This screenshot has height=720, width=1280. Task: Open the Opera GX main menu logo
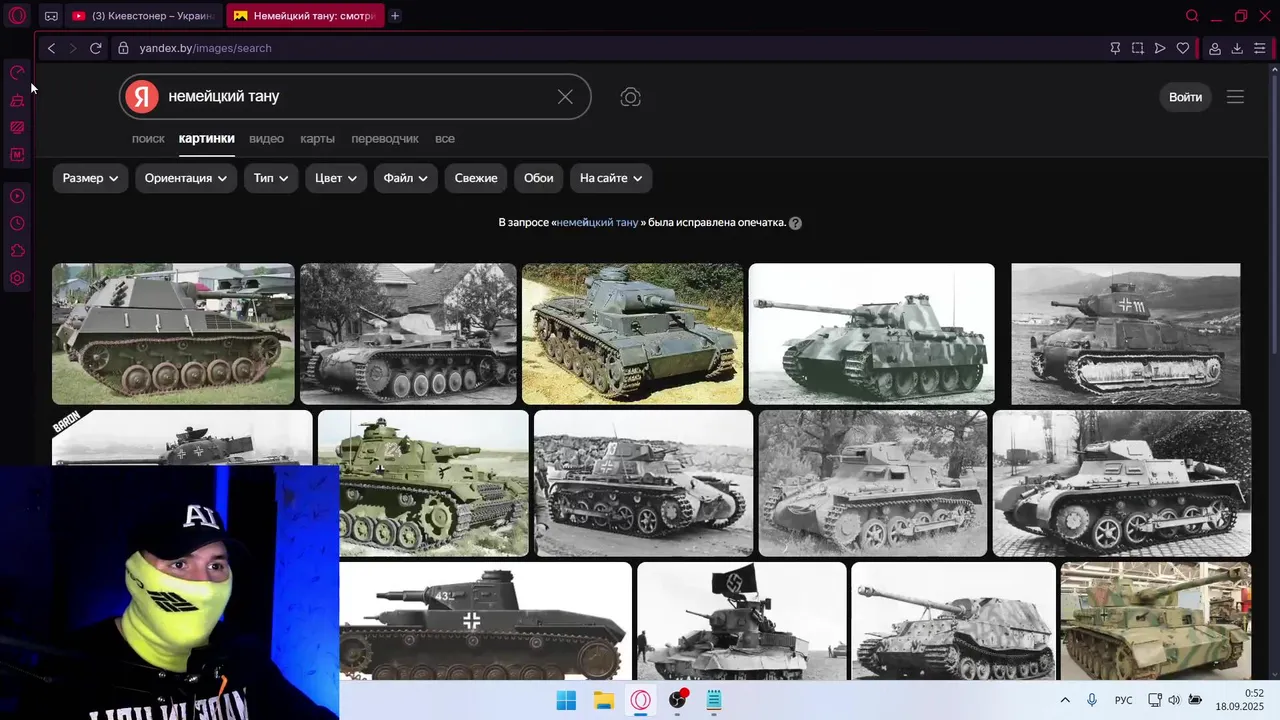pyautogui.click(x=17, y=16)
